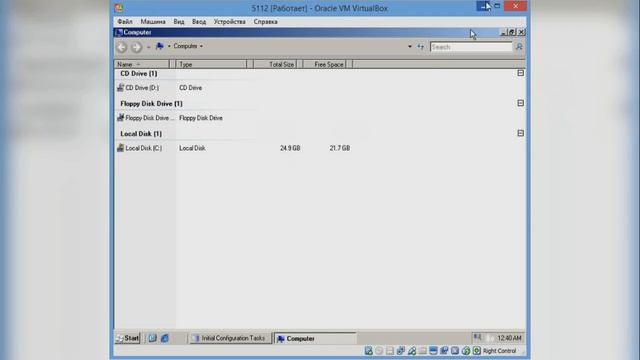The width and height of the screenshot is (640, 360).
Task: Open recent pages dropdown beside Forward arrow
Action: pyautogui.click(x=148, y=47)
